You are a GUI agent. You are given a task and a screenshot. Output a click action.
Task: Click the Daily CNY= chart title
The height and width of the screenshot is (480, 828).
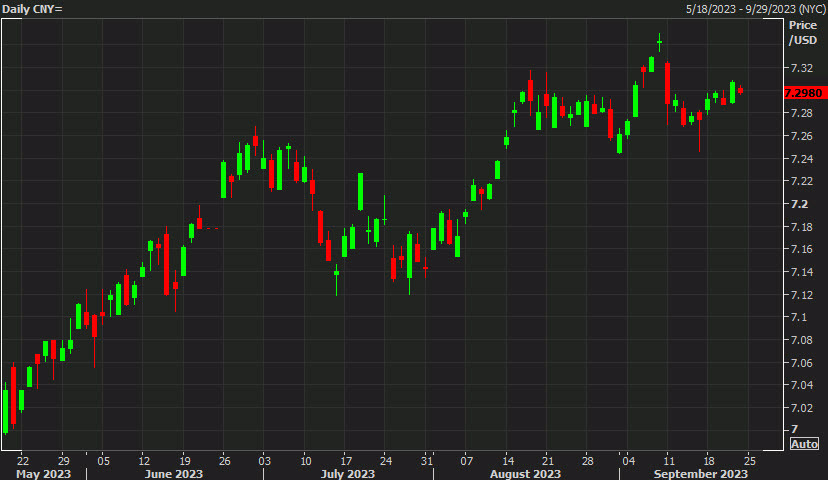[32, 9]
